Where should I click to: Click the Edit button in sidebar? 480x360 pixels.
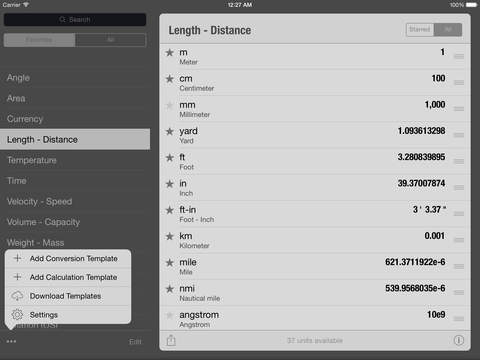pos(135,342)
